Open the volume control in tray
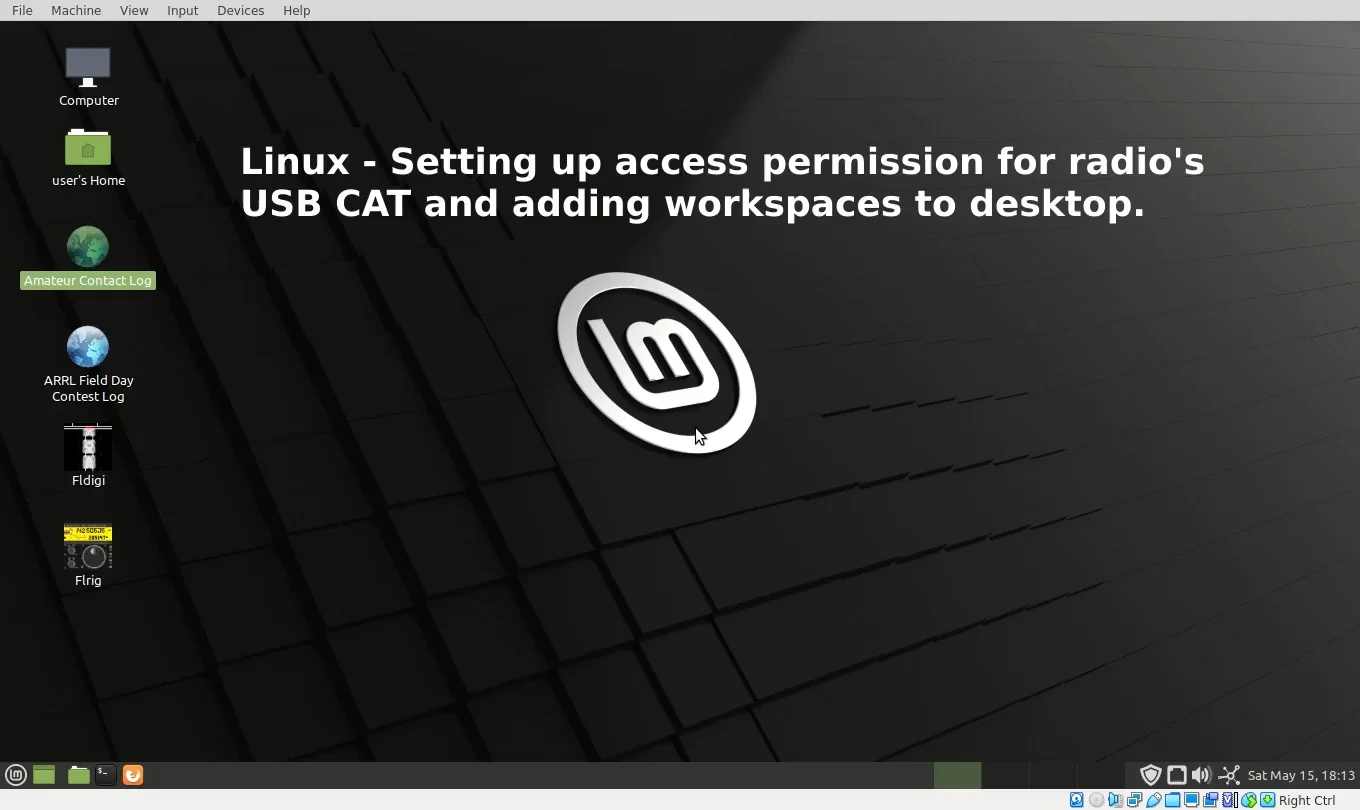1360x810 pixels. [1202, 775]
